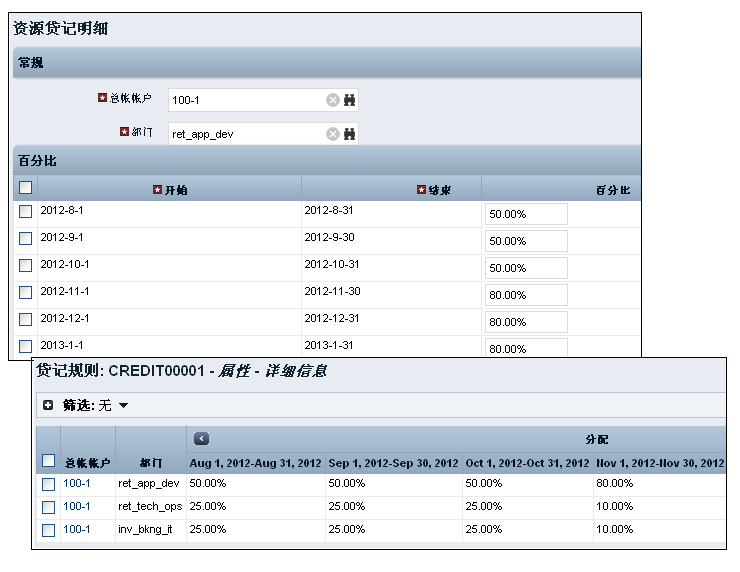Click the Aug 1, 2012-Aug 31, 2012 column header
This screenshot has width=740, height=572.
point(255,463)
